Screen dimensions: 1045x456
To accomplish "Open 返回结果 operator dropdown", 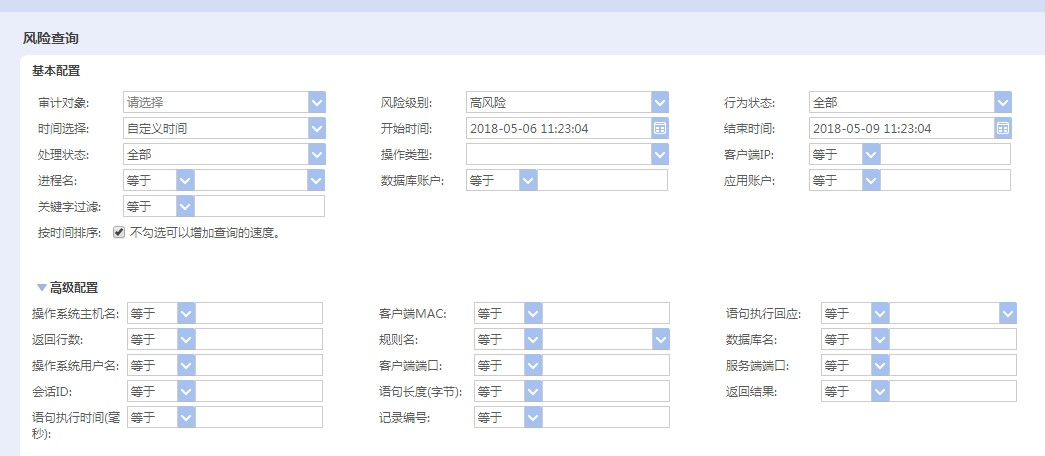I will click(880, 391).
